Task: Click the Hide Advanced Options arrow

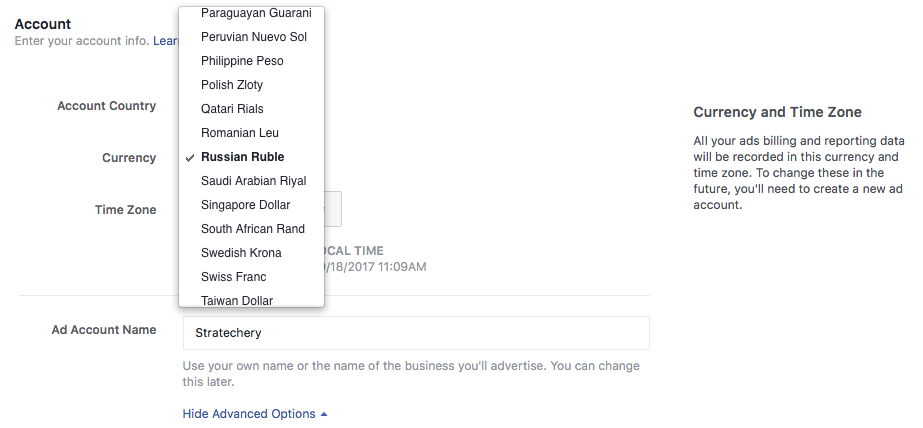Action: tap(324, 414)
